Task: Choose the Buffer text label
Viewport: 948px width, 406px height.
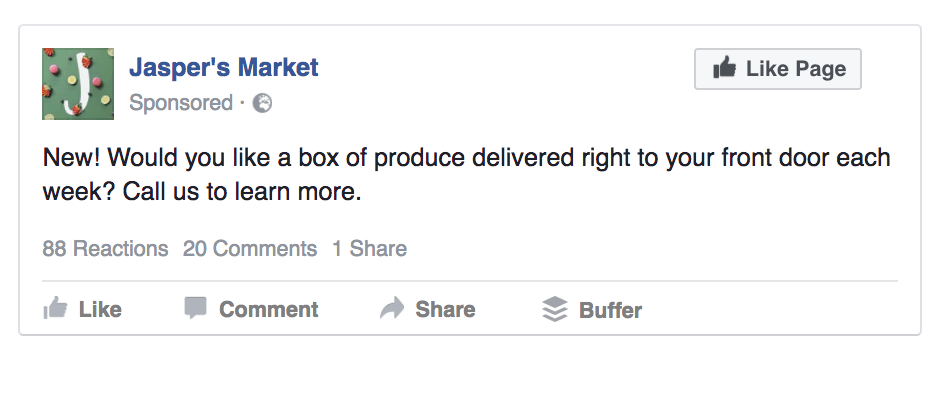Action: click(610, 310)
